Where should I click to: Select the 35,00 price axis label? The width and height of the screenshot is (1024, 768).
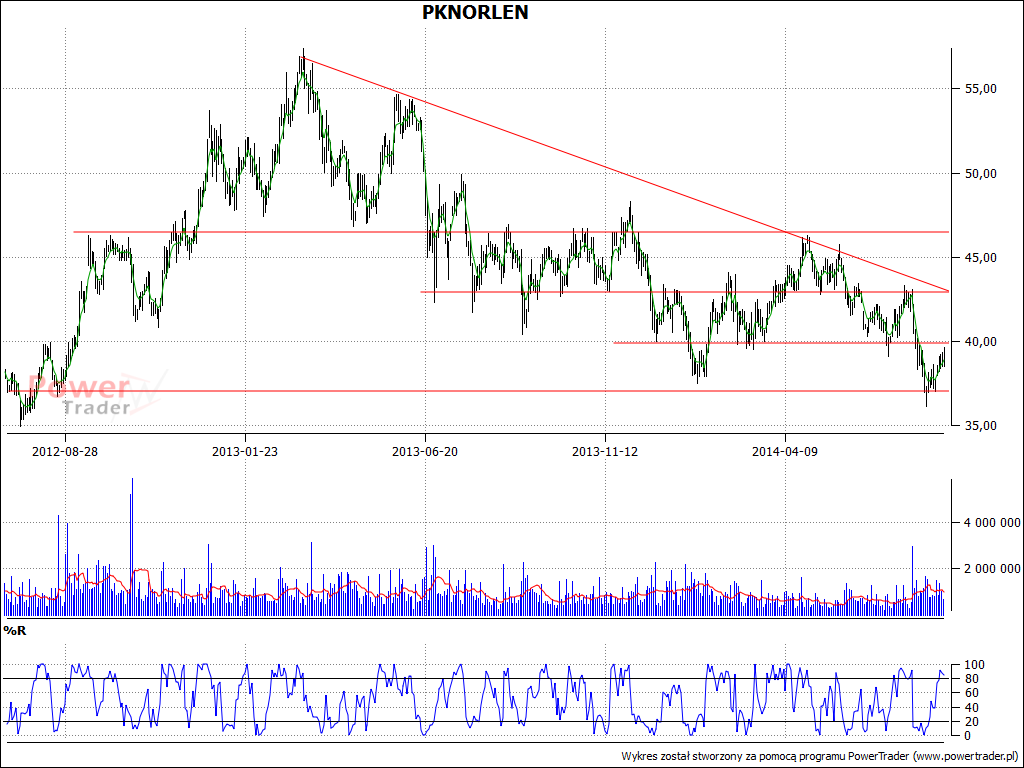tap(980, 426)
